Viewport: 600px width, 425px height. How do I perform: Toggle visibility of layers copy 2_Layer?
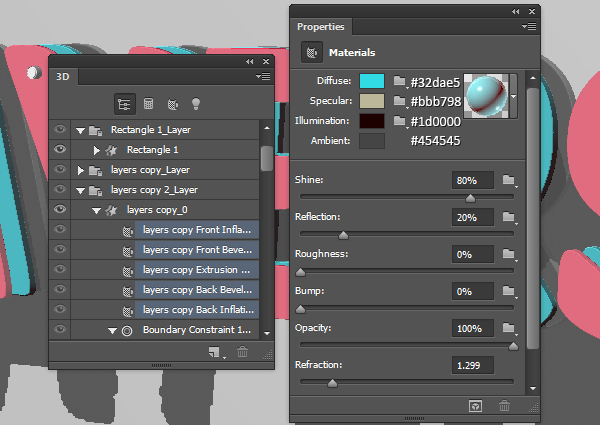pos(60,189)
